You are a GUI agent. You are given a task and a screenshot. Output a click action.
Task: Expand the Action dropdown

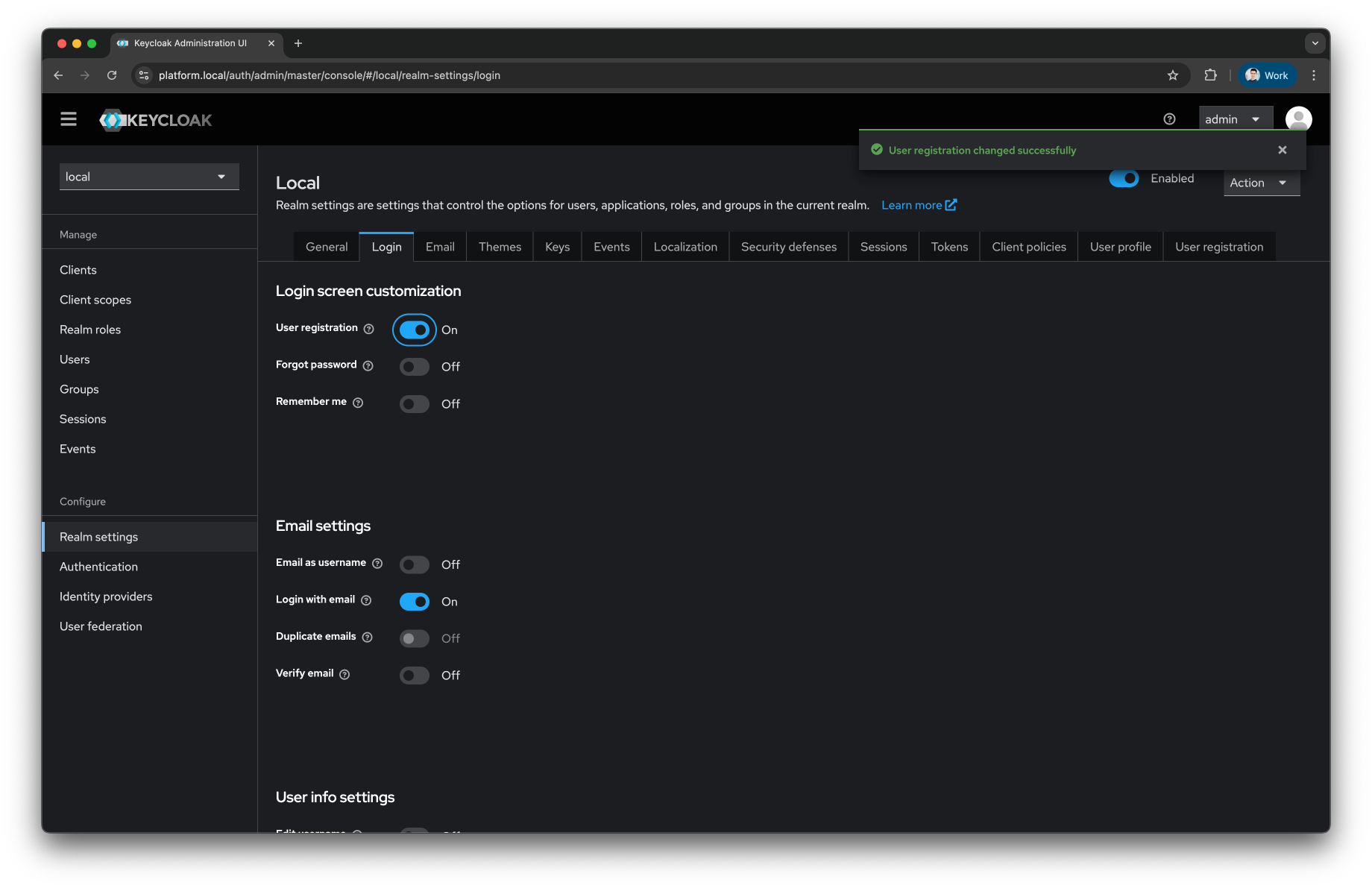1260,183
